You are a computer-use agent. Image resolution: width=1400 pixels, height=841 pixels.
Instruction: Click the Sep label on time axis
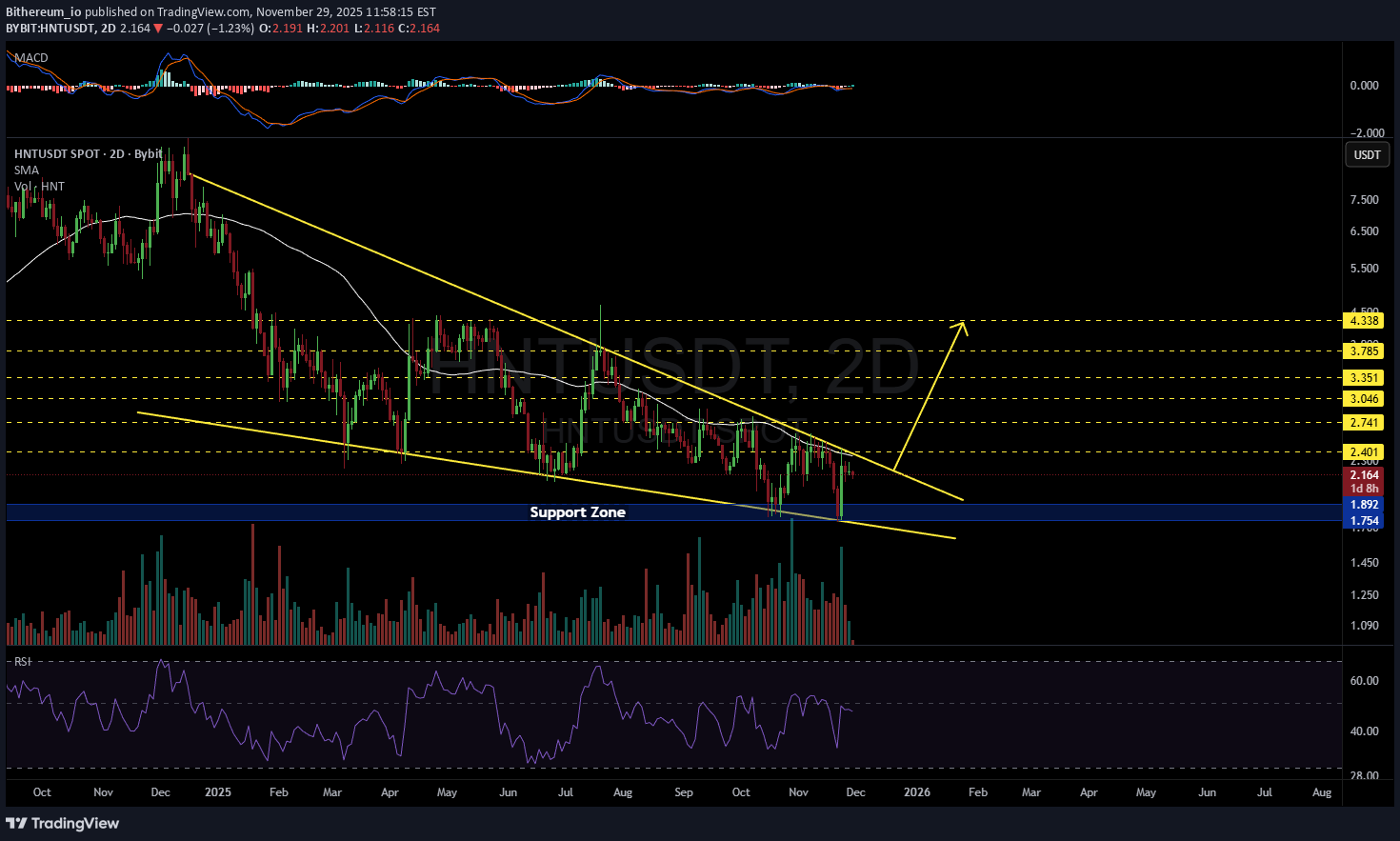[683, 792]
